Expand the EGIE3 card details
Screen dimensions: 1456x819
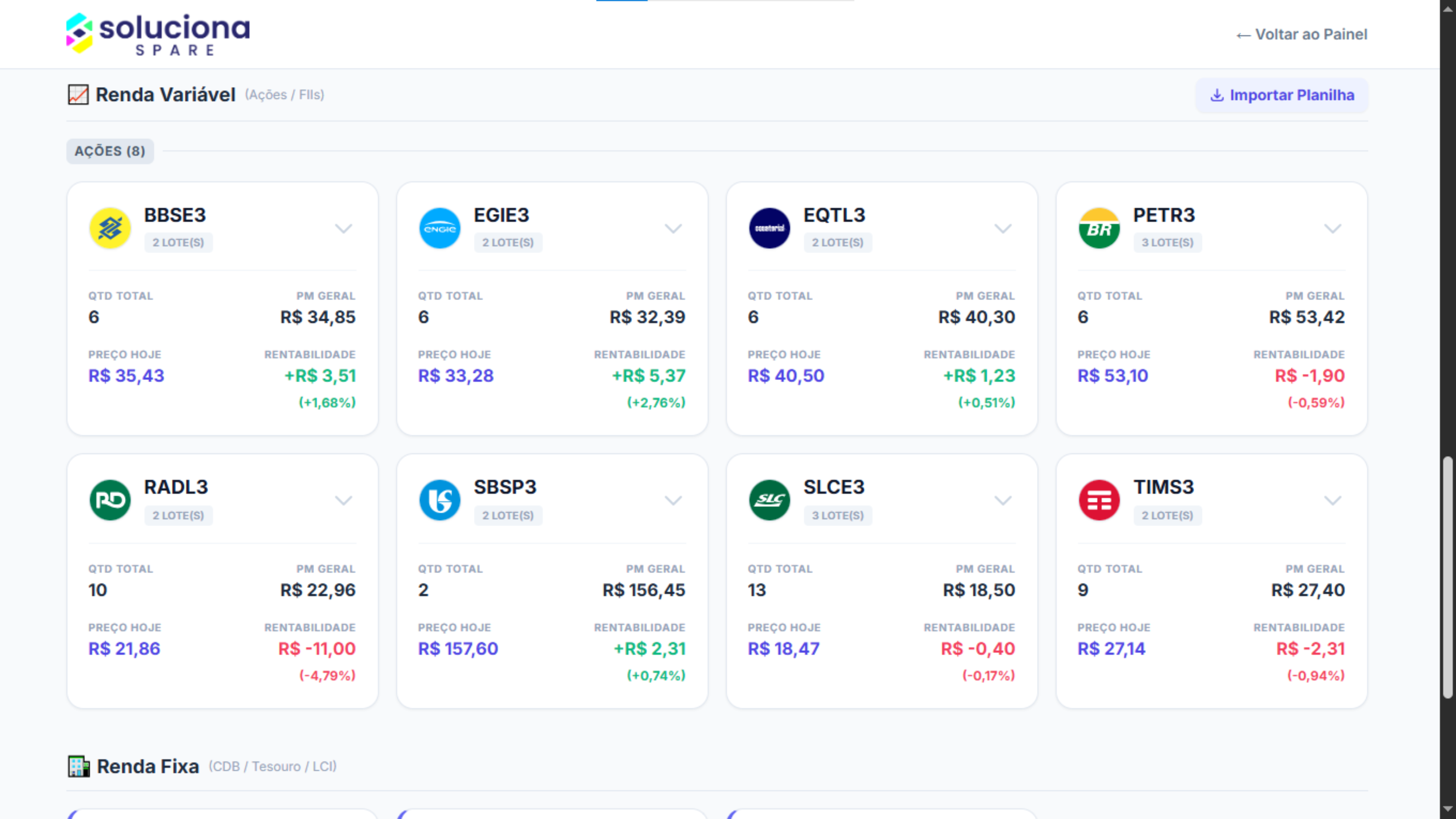673,228
